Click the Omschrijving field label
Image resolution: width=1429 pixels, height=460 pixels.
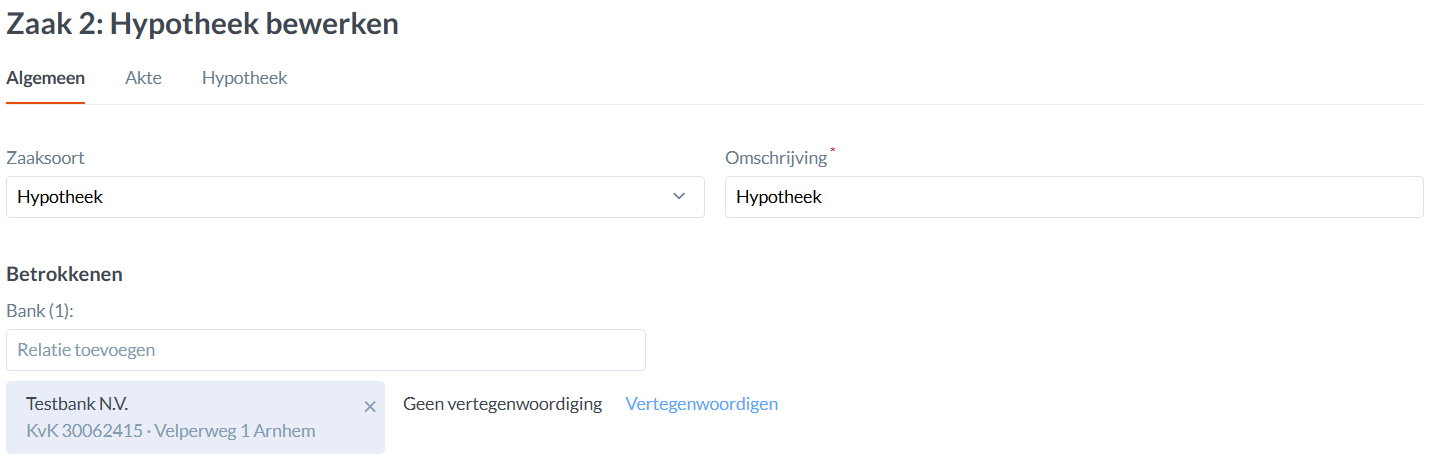(776, 158)
